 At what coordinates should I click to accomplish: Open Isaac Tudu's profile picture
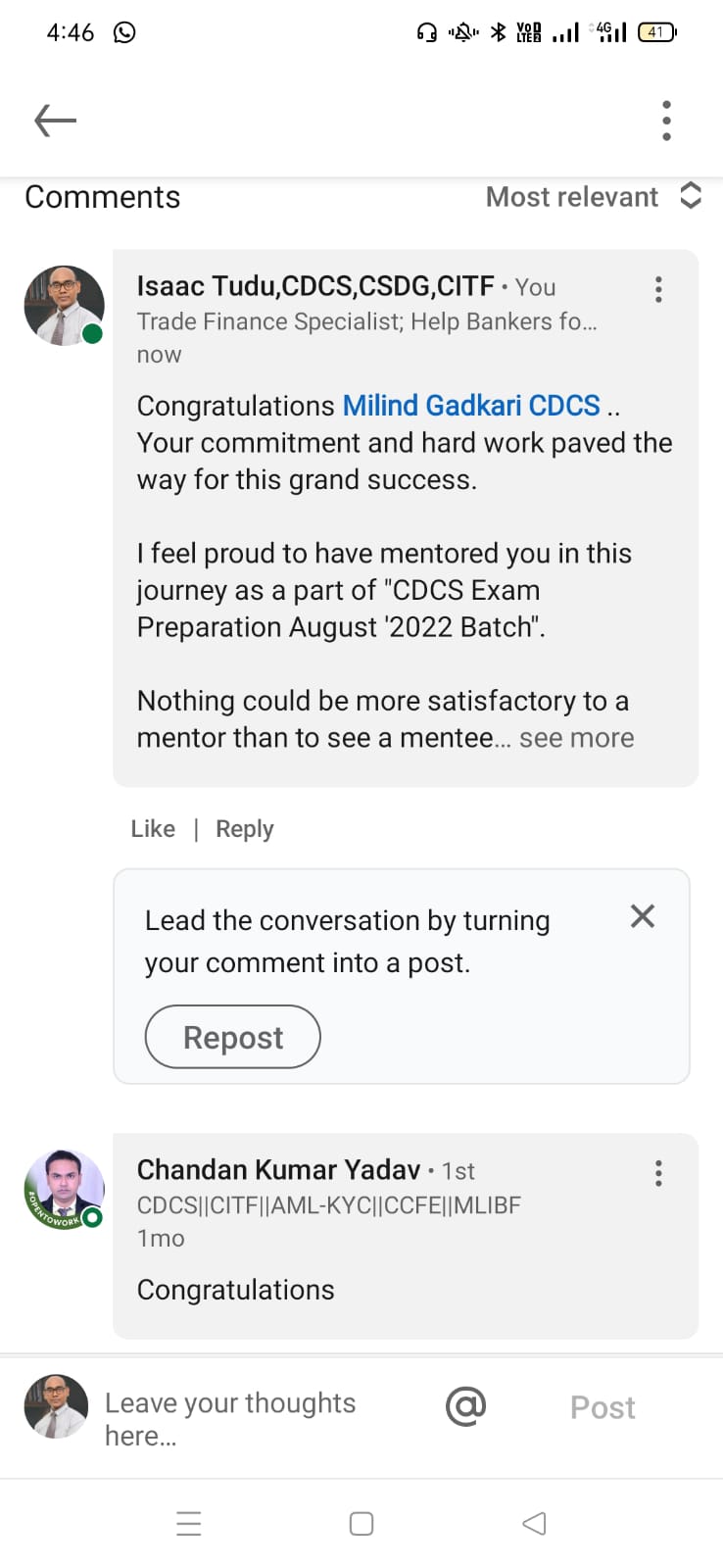[x=64, y=305]
